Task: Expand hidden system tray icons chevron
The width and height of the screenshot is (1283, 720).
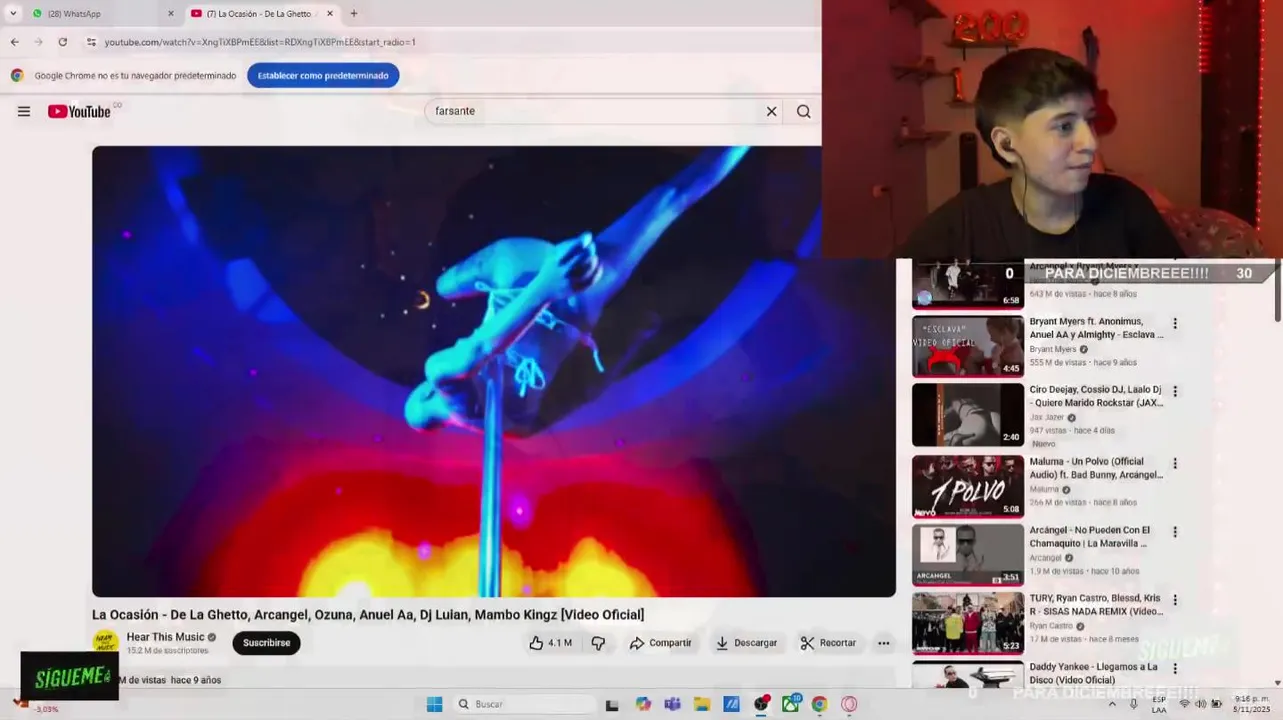Action: (1112, 704)
